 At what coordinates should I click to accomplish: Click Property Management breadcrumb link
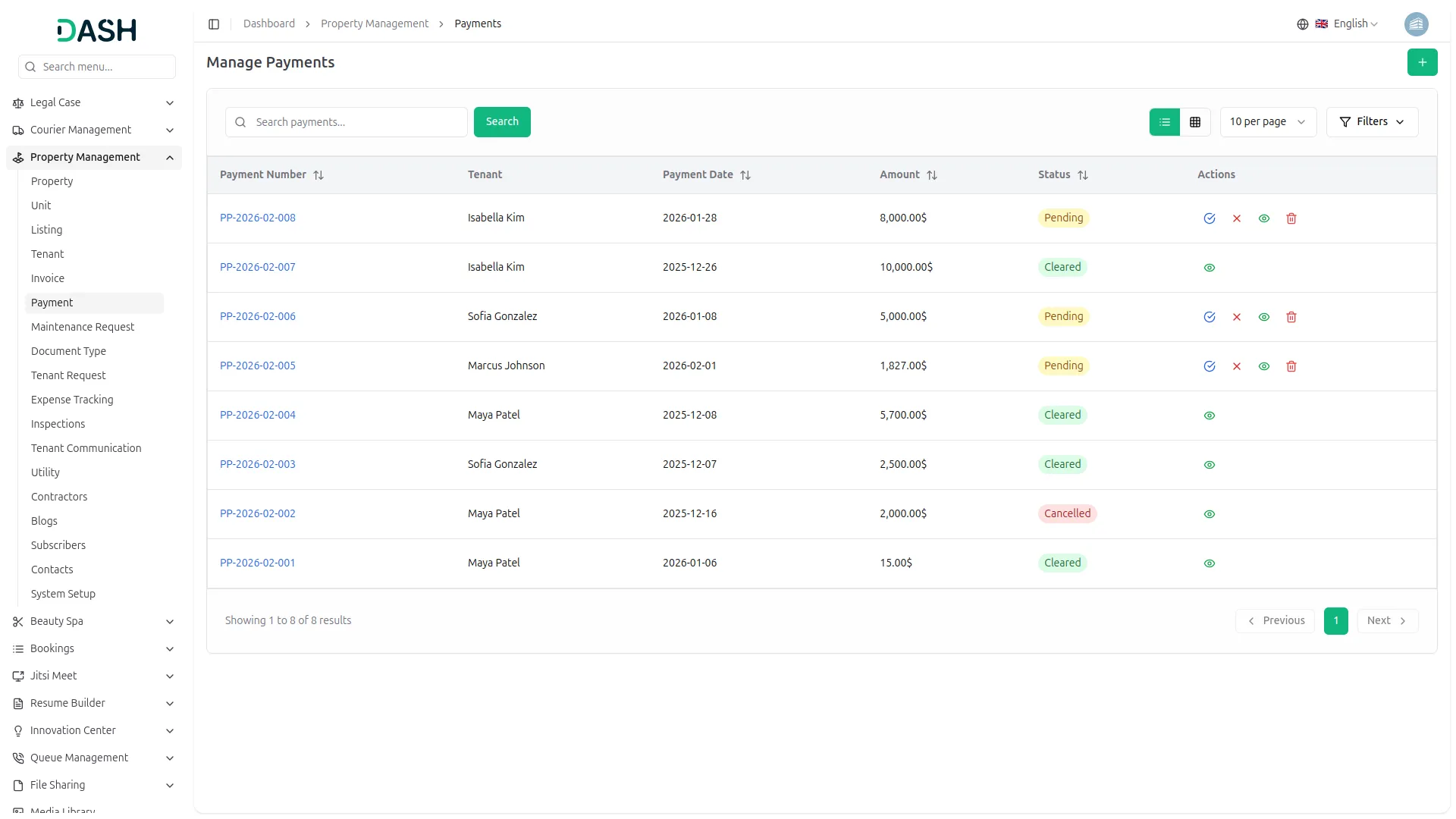point(375,24)
